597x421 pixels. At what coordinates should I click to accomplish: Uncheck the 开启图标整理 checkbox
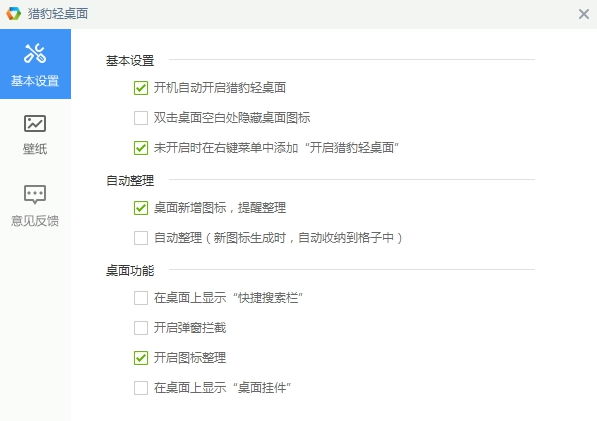click(141, 358)
